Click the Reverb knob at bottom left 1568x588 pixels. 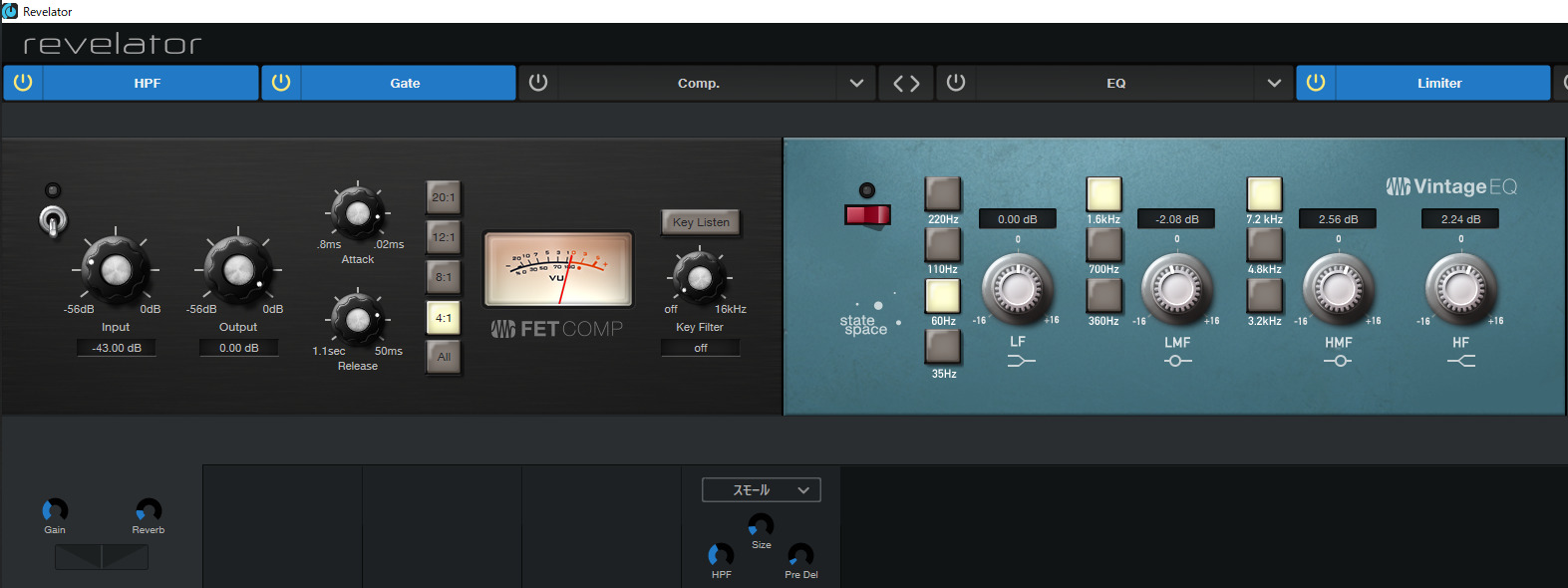[149, 510]
